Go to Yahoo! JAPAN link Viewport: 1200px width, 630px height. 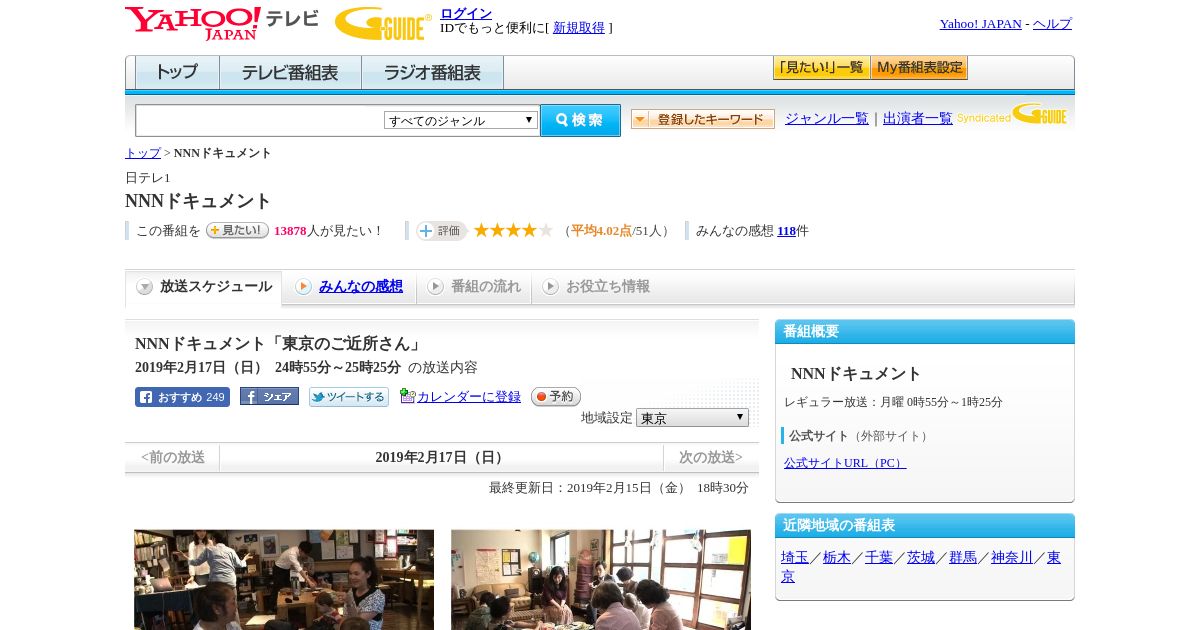click(980, 24)
